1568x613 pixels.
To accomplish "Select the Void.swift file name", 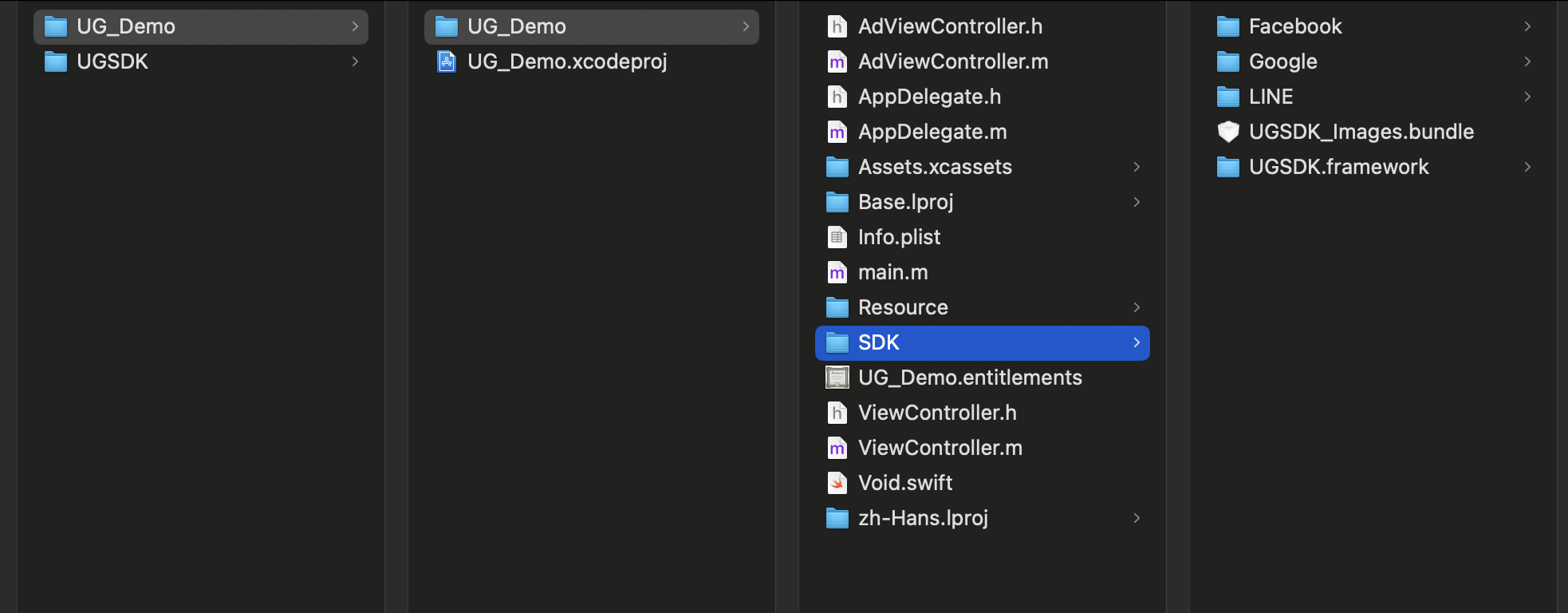I will (905, 483).
